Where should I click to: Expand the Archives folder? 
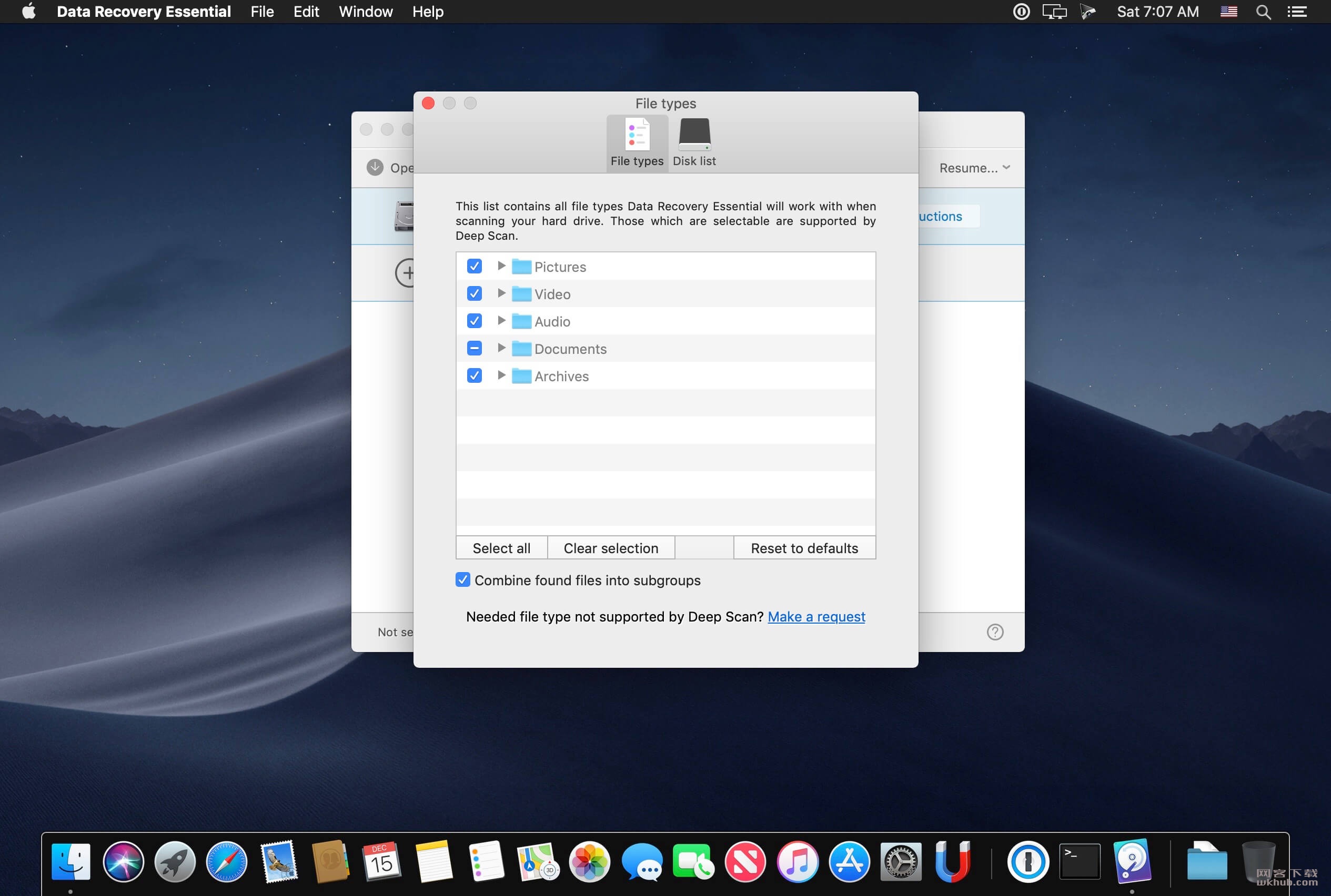[501, 376]
